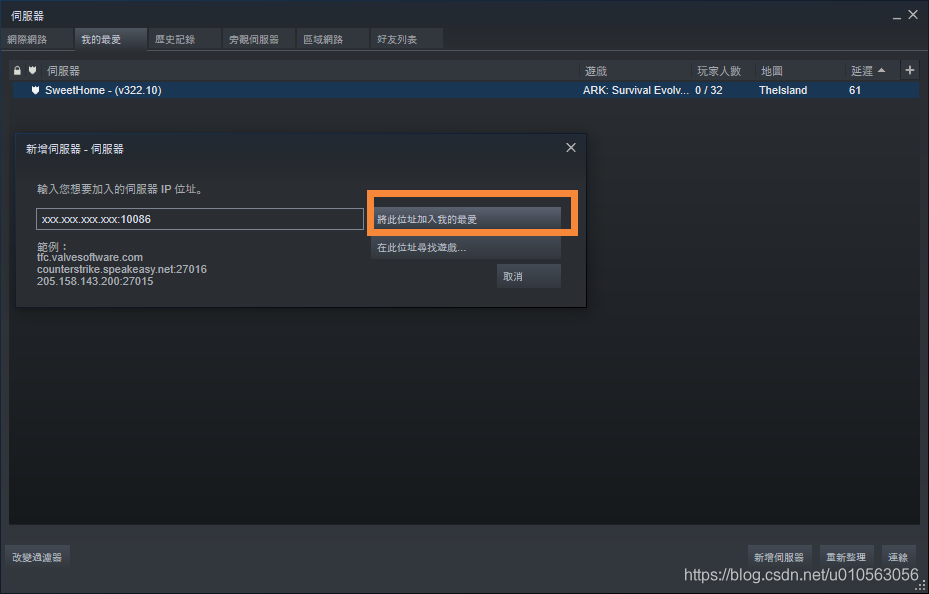Click the lock icon column header
The image size is (929, 594).
tap(17, 70)
